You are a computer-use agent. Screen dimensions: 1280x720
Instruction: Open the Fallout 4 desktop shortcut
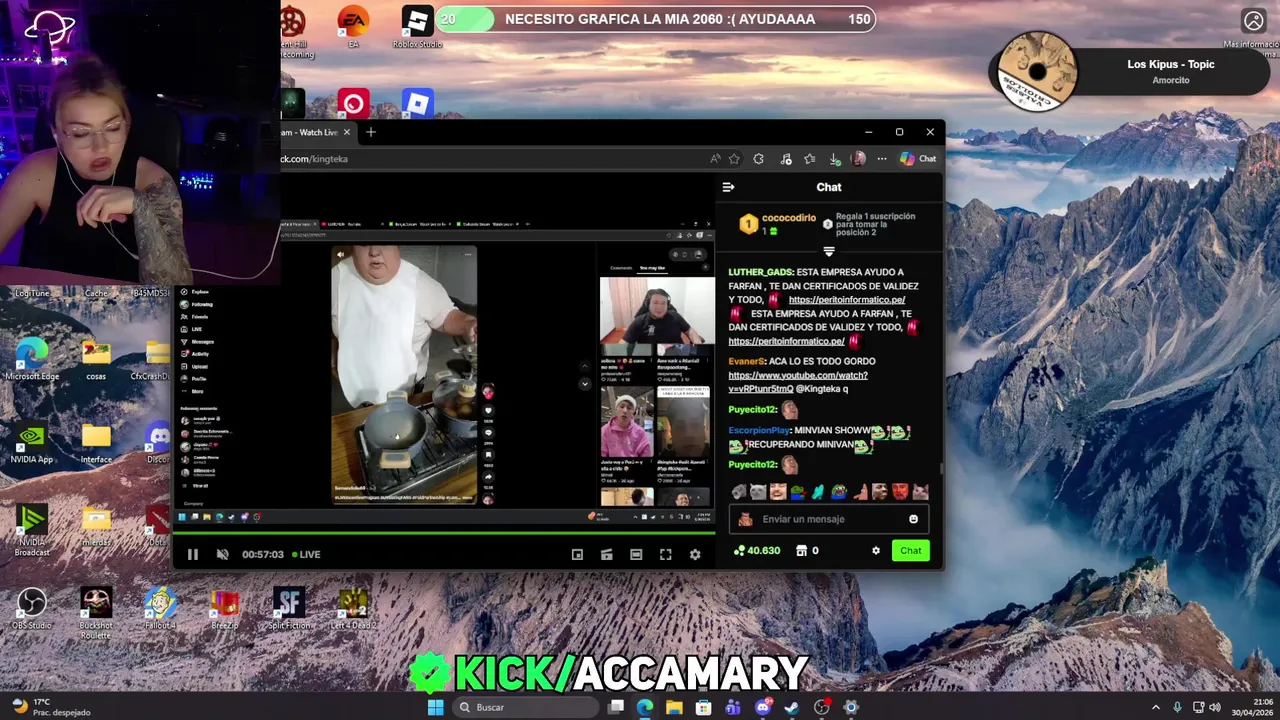(160, 608)
